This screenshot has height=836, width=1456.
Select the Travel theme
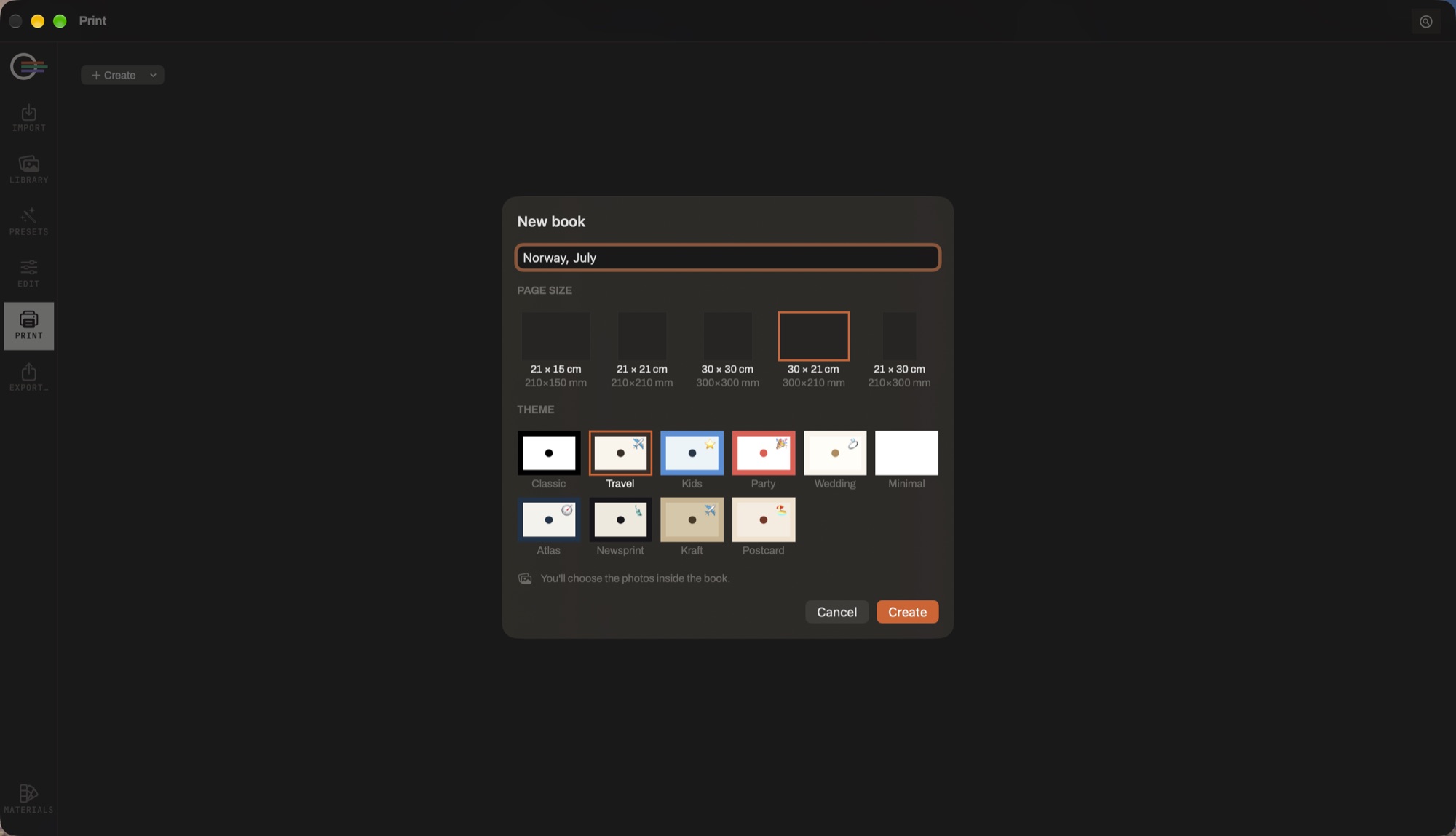(x=620, y=460)
